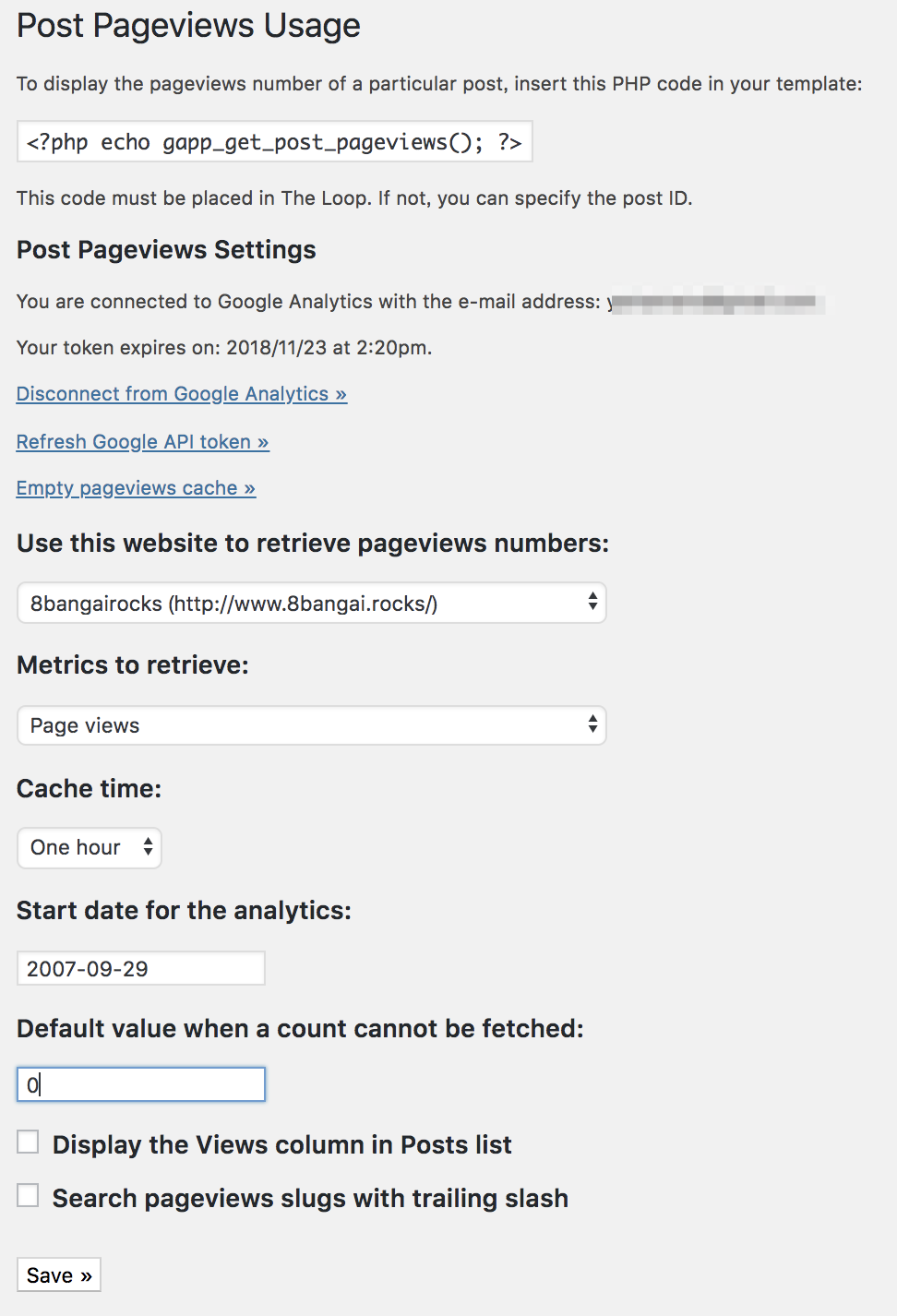Open the One hour cache time dropdown

click(90, 847)
